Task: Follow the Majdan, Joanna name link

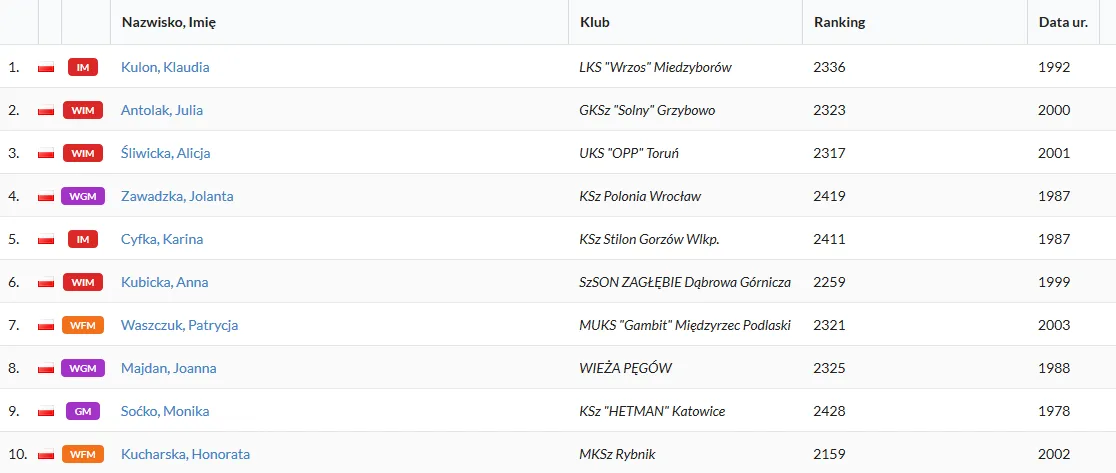Action: click(x=168, y=369)
